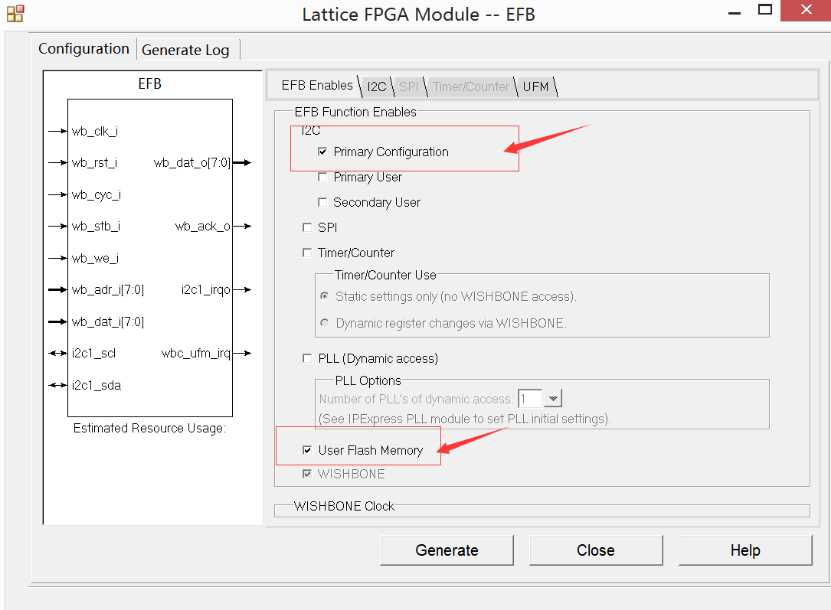Minimize the EFB module window
The height and width of the screenshot is (610, 831).
click(735, 13)
